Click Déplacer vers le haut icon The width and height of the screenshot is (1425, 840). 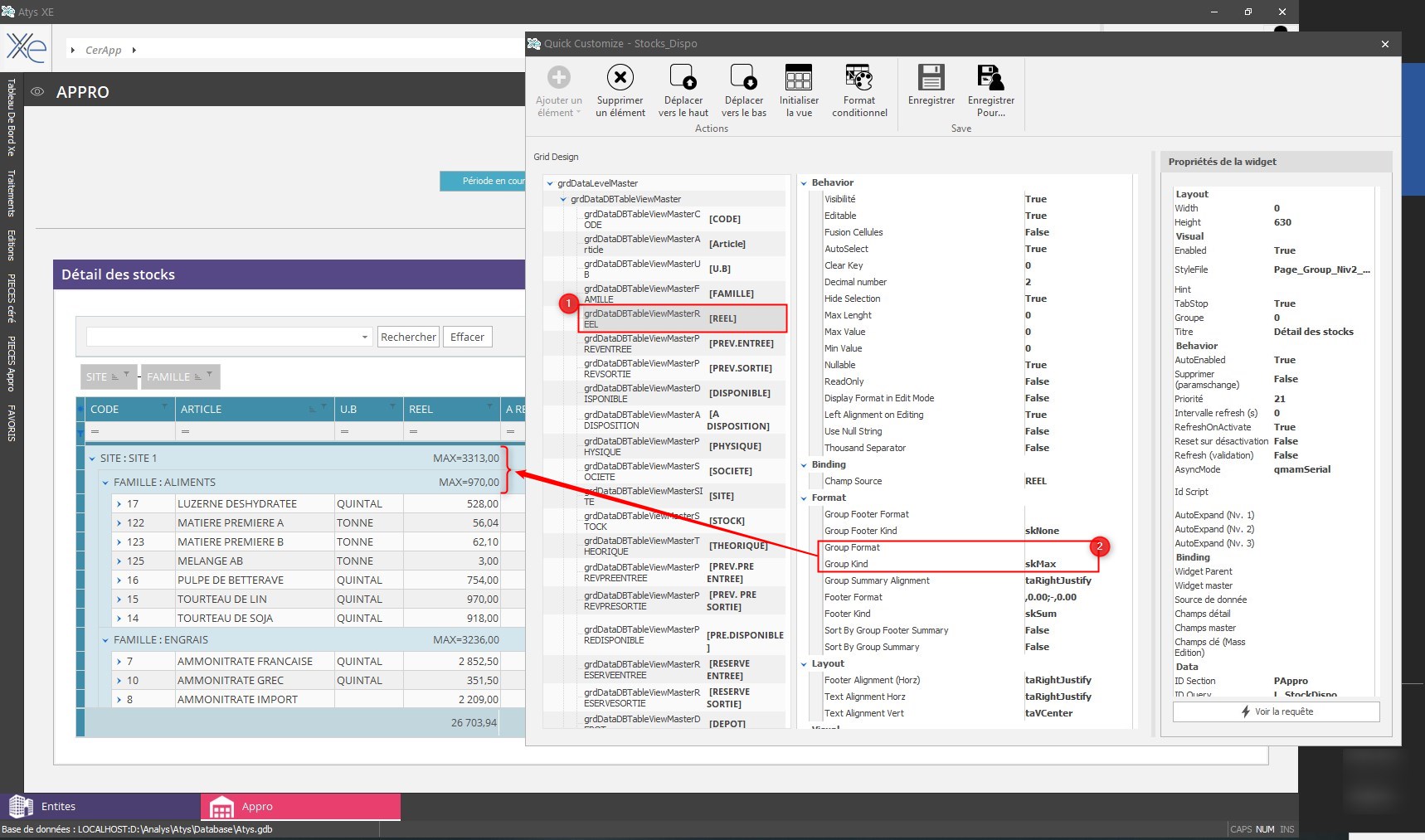click(x=683, y=78)
